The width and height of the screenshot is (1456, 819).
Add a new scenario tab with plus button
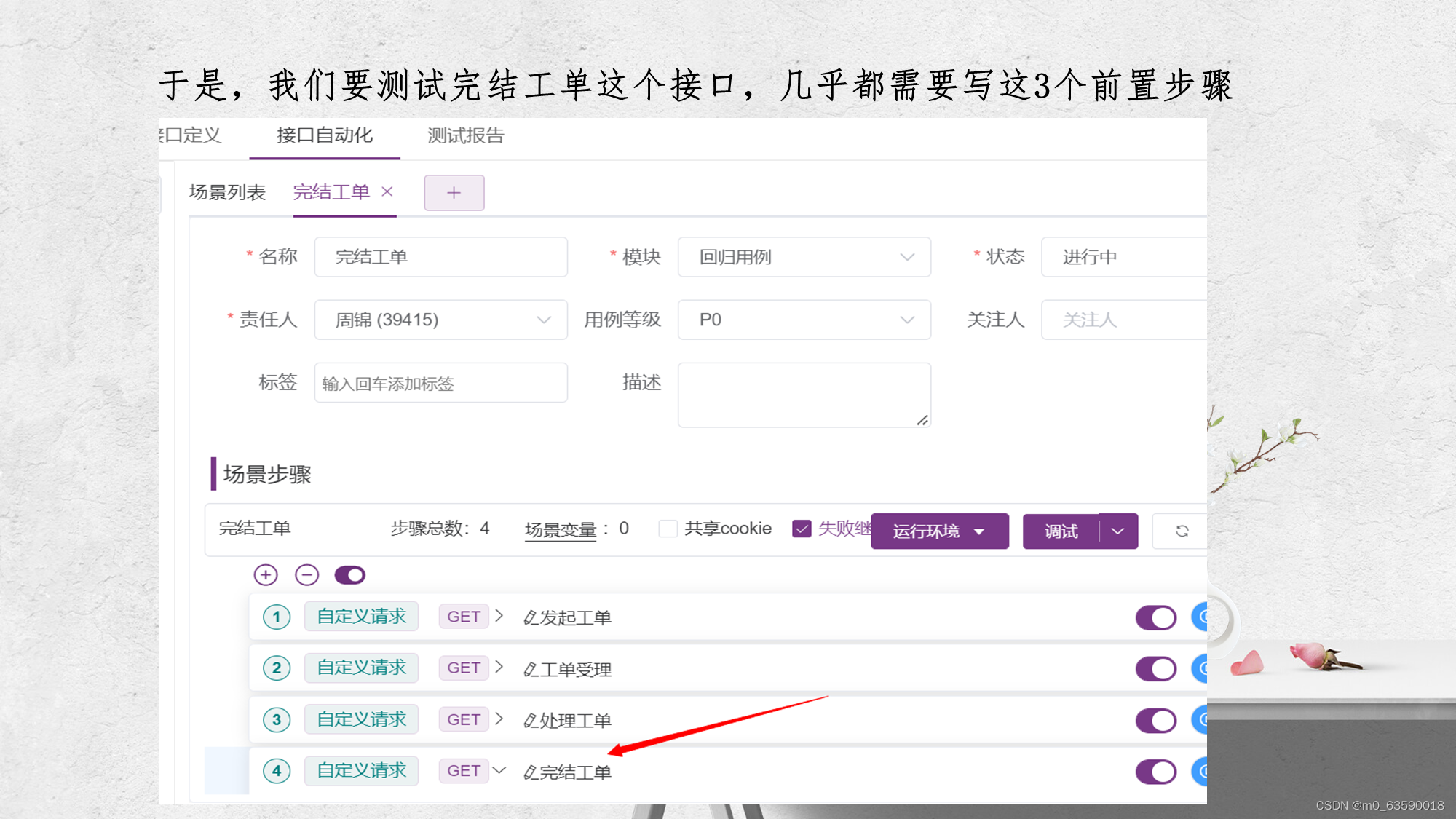[454, 193]
